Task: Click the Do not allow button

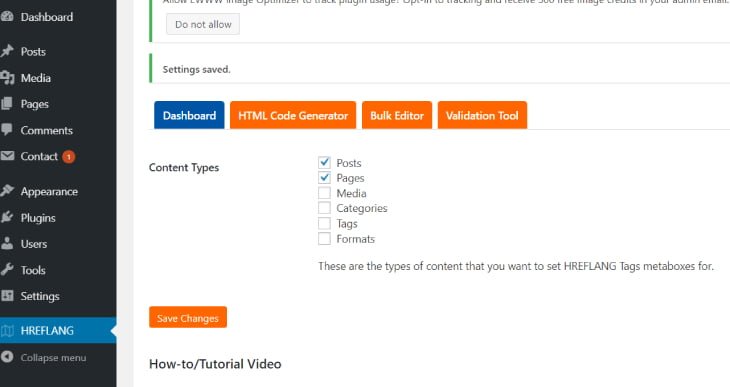Action: [x=203, y=24]
